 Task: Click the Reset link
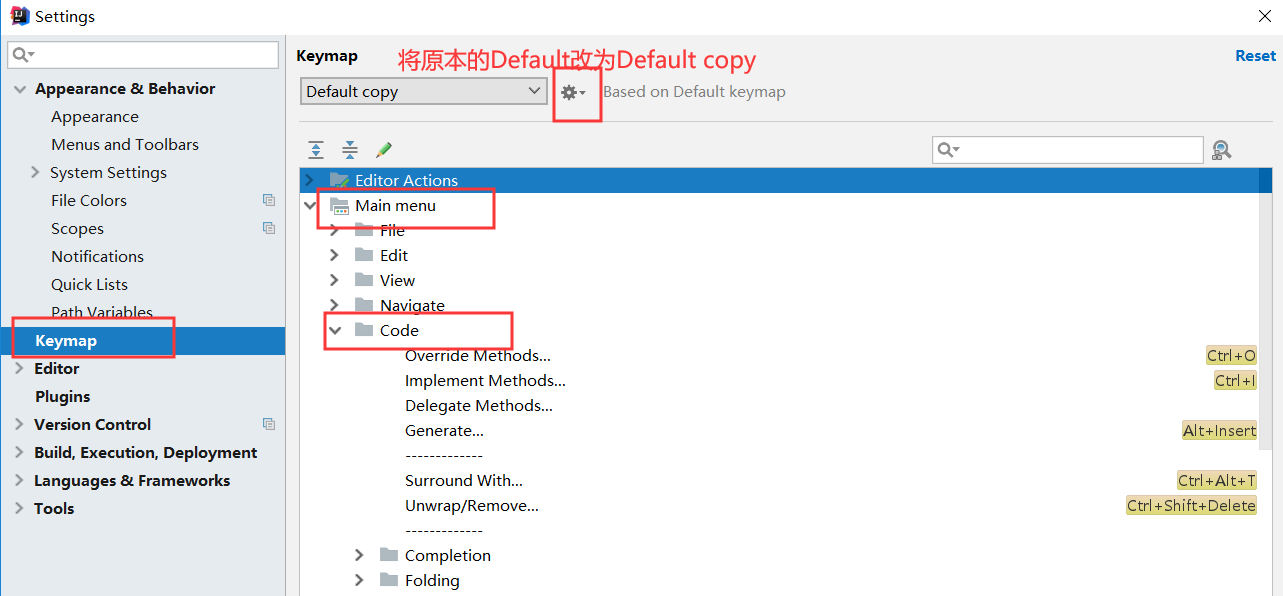click(1255, 56)
